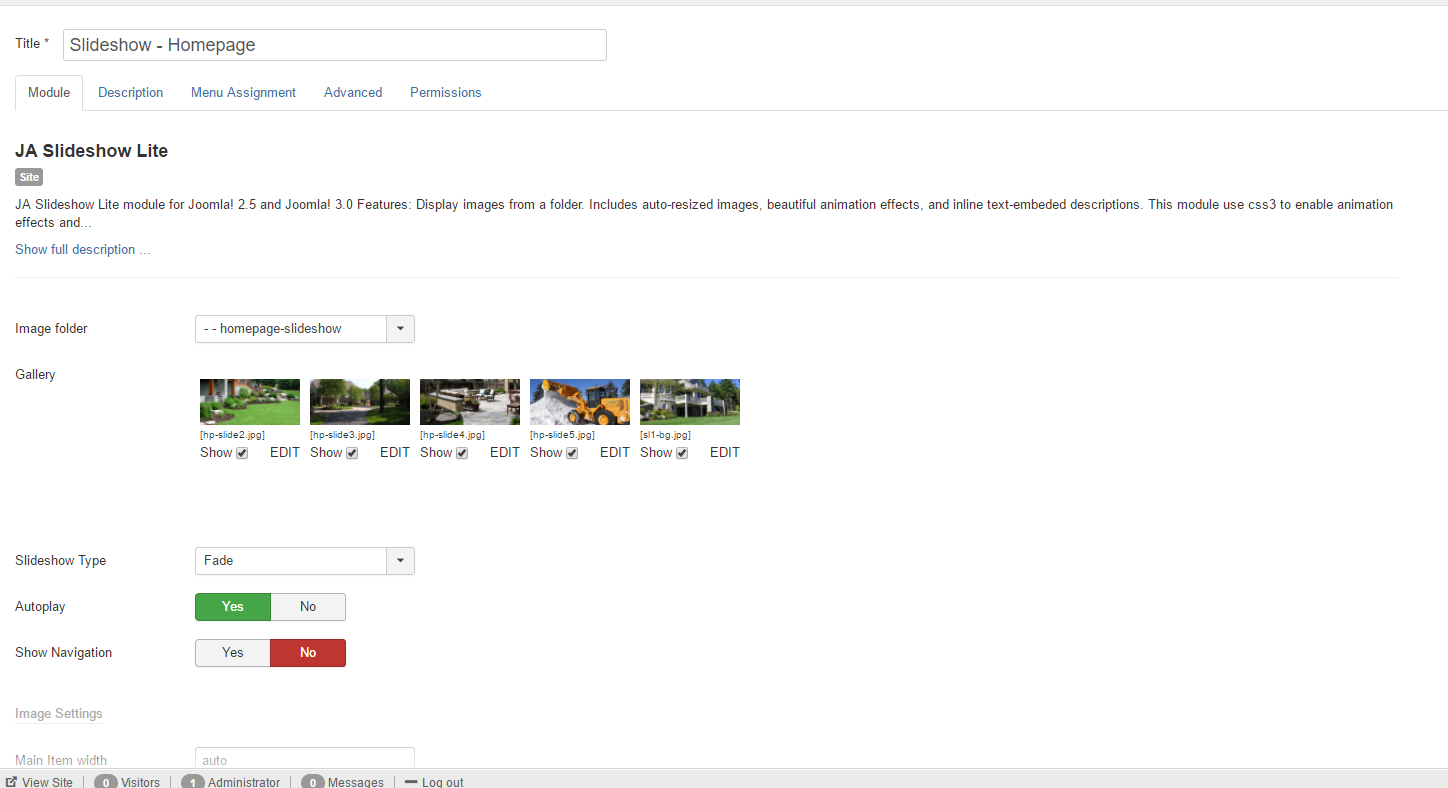Click the 'Gallery' field label

35,375
